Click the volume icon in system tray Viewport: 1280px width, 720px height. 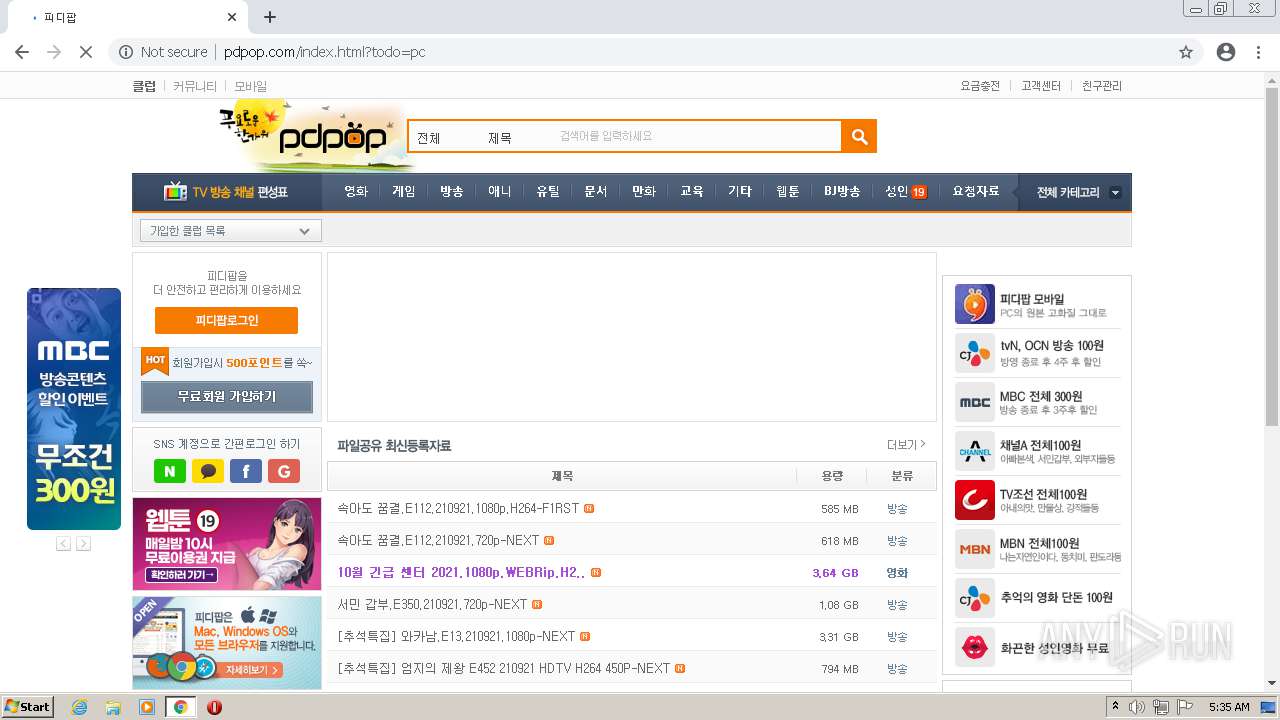(x=1137, y=707)
